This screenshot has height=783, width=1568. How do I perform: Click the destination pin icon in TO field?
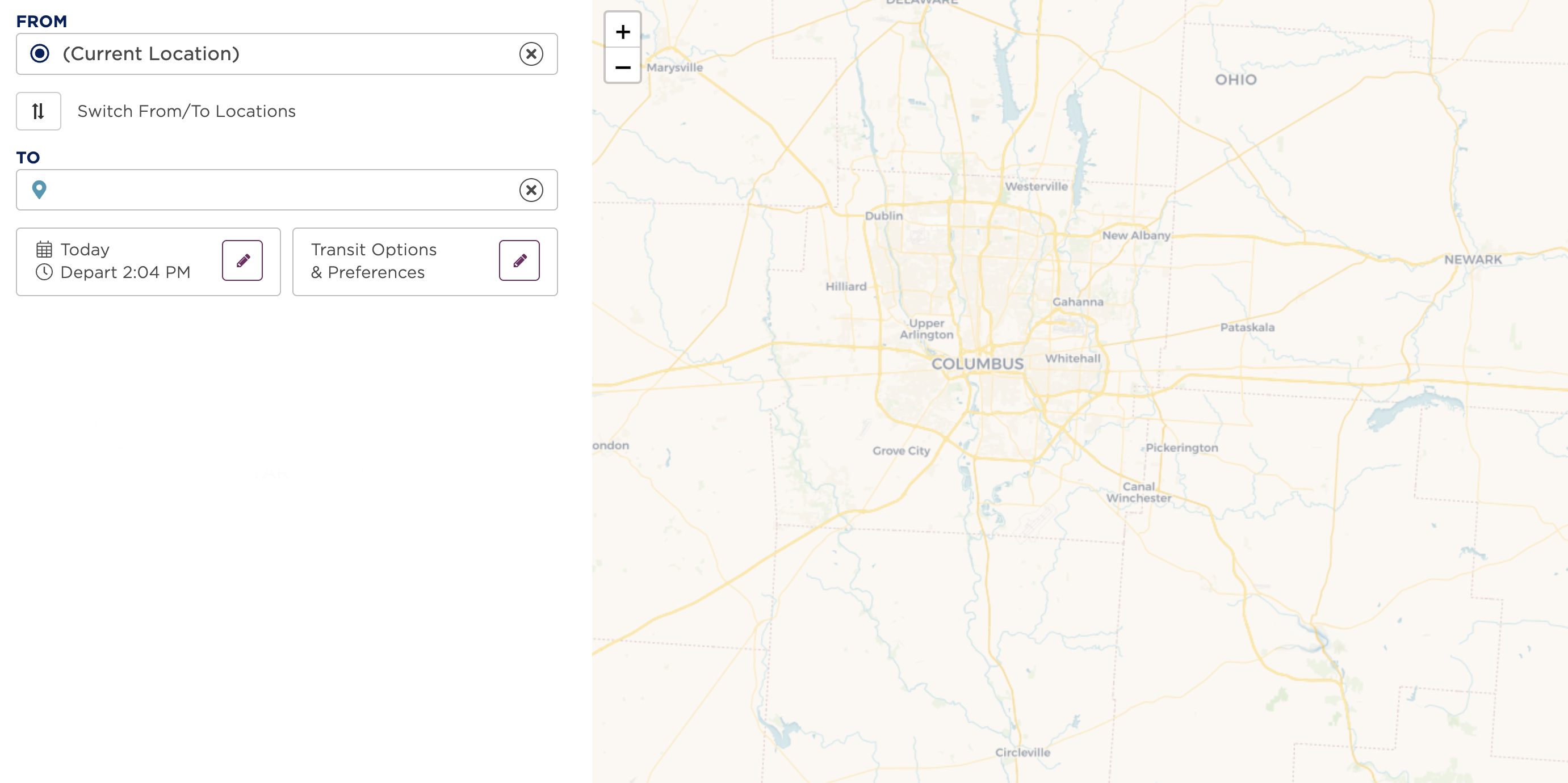point(40,189)
